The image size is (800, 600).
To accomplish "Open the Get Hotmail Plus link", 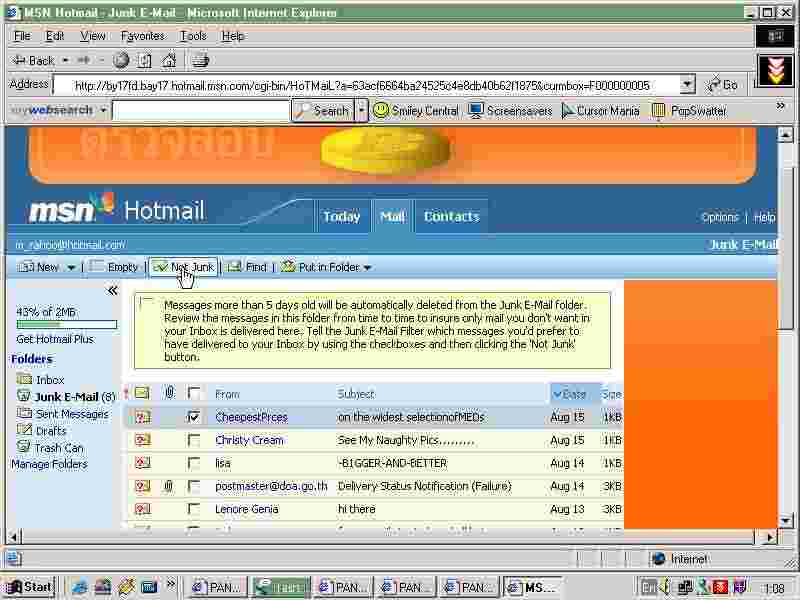I will pos(55,339).
